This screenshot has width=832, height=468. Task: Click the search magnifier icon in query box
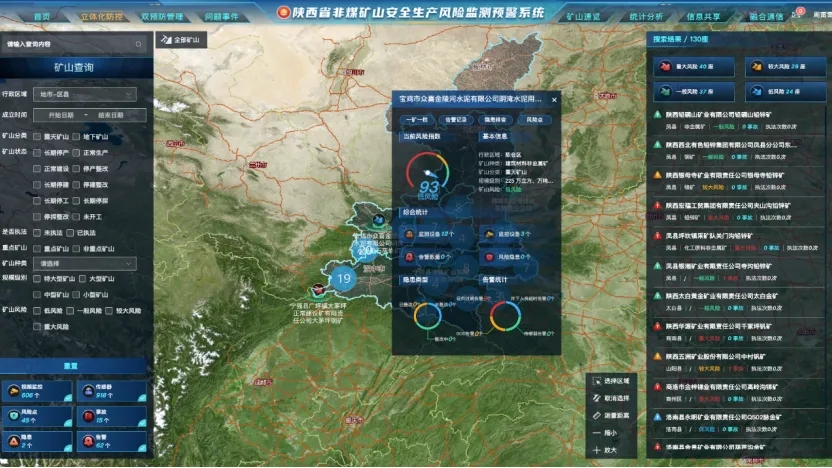click(139, 45)
